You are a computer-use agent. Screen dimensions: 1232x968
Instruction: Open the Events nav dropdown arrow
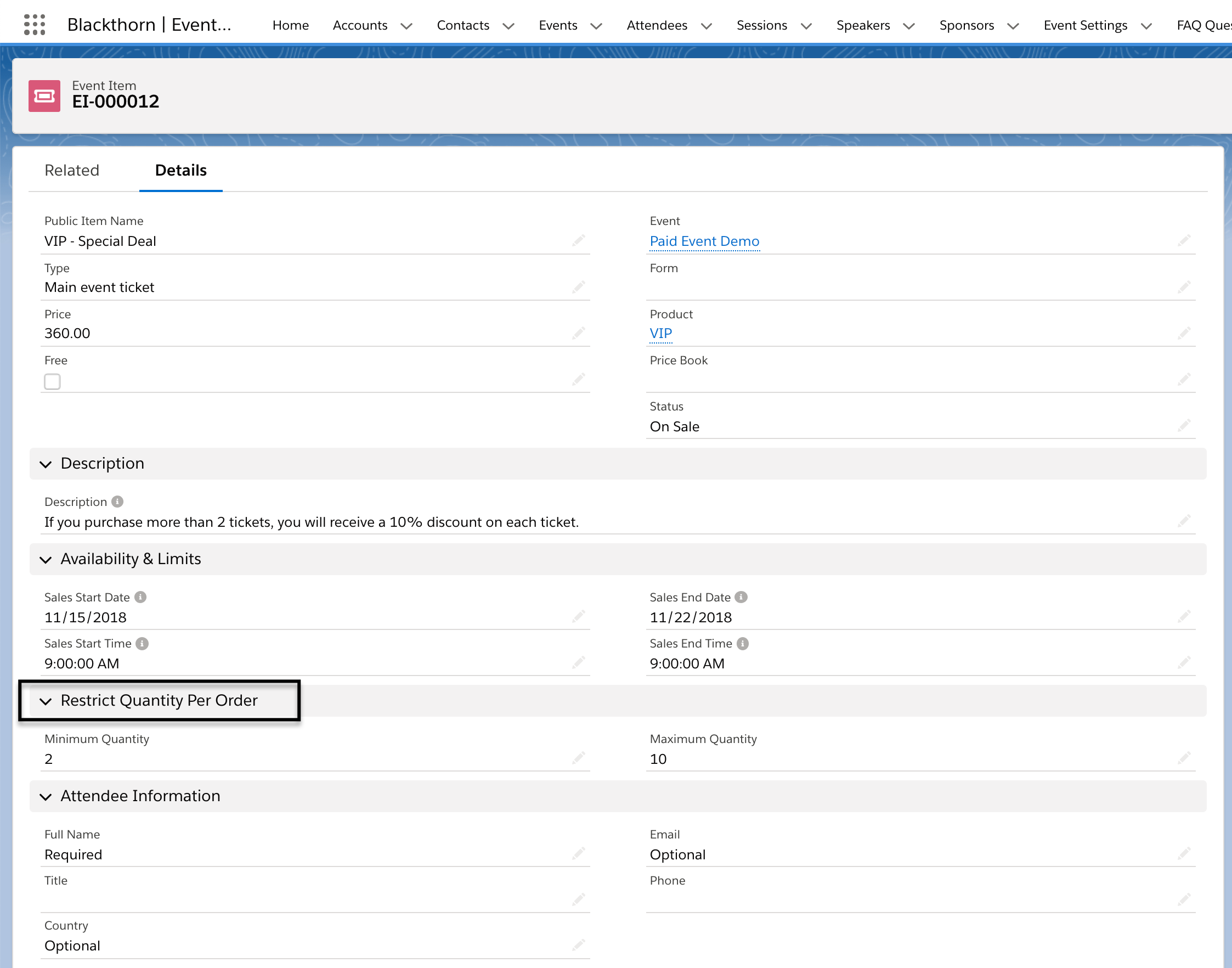click(x=596, y=26)
